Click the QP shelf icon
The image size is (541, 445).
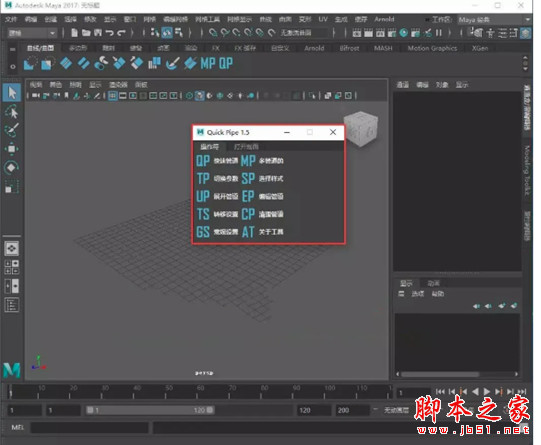click(226, 63)
